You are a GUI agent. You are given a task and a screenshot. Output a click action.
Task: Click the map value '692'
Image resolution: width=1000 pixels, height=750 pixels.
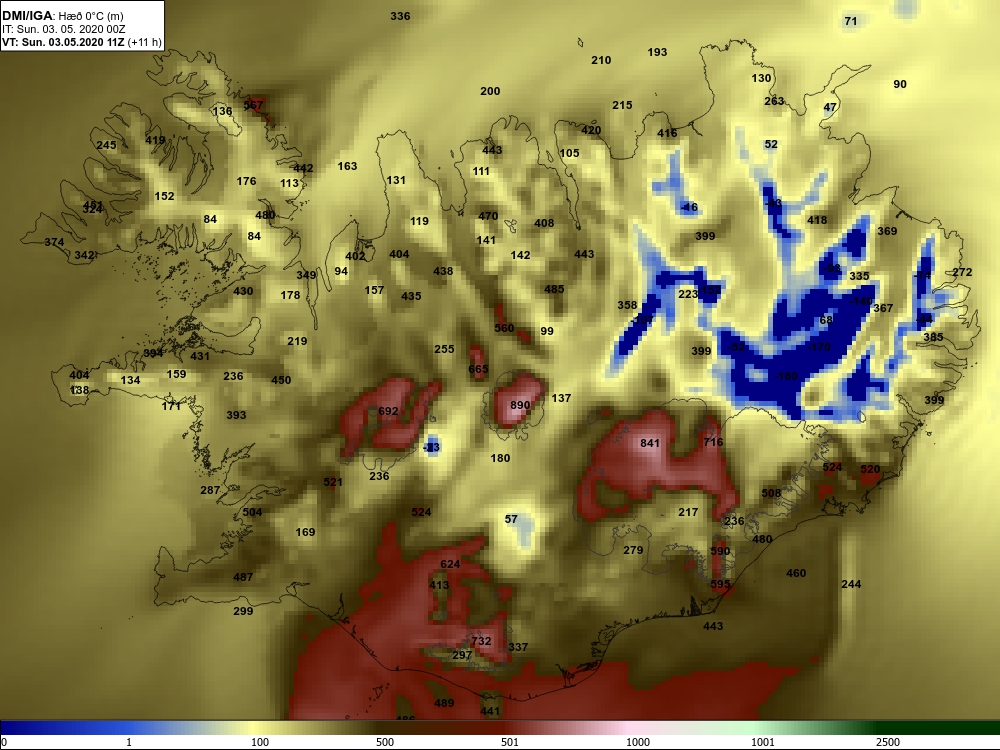tap(388, 411)
